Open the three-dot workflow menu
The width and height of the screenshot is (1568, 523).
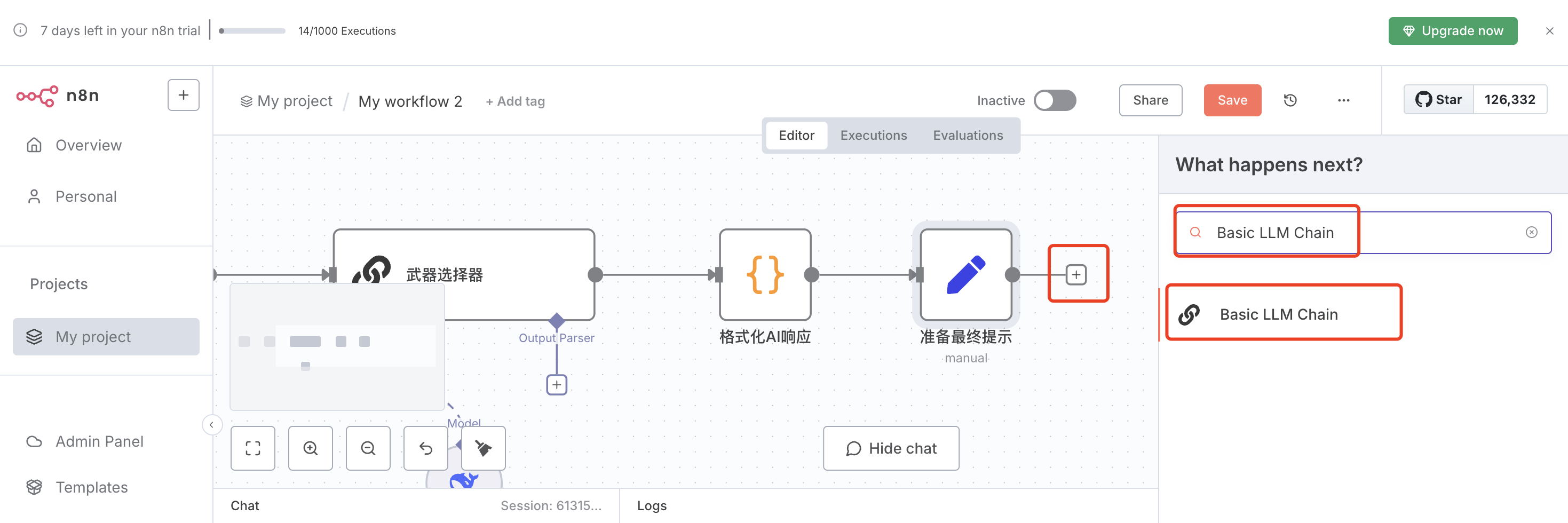tap(1343, 100)
